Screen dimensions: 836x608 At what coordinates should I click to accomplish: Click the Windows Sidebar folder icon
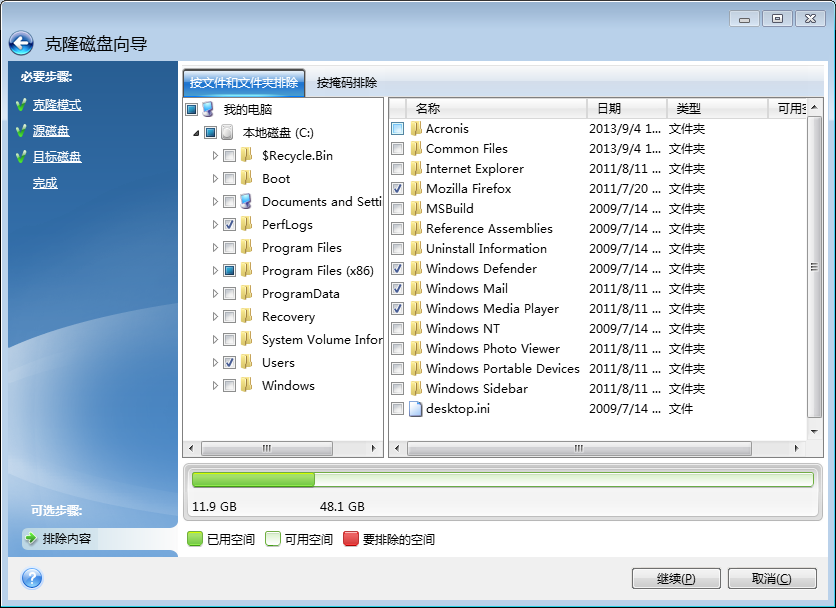tap(416, 388)
